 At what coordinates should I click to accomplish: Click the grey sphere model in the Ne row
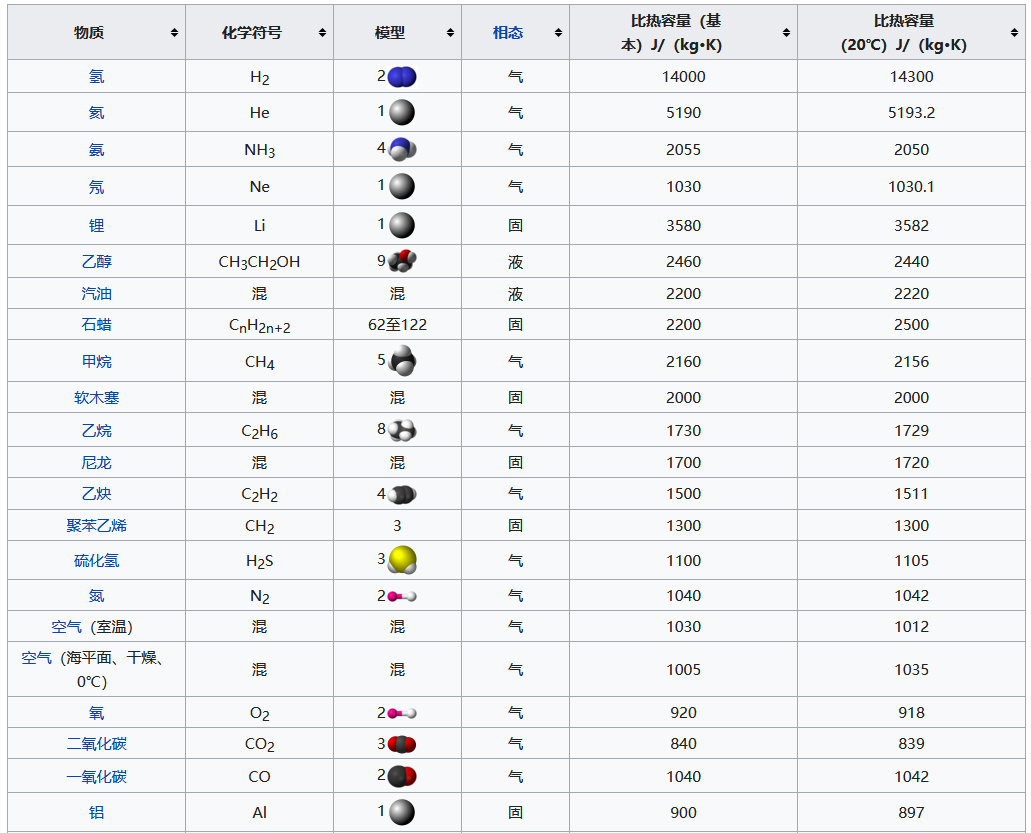pos(402,186)
